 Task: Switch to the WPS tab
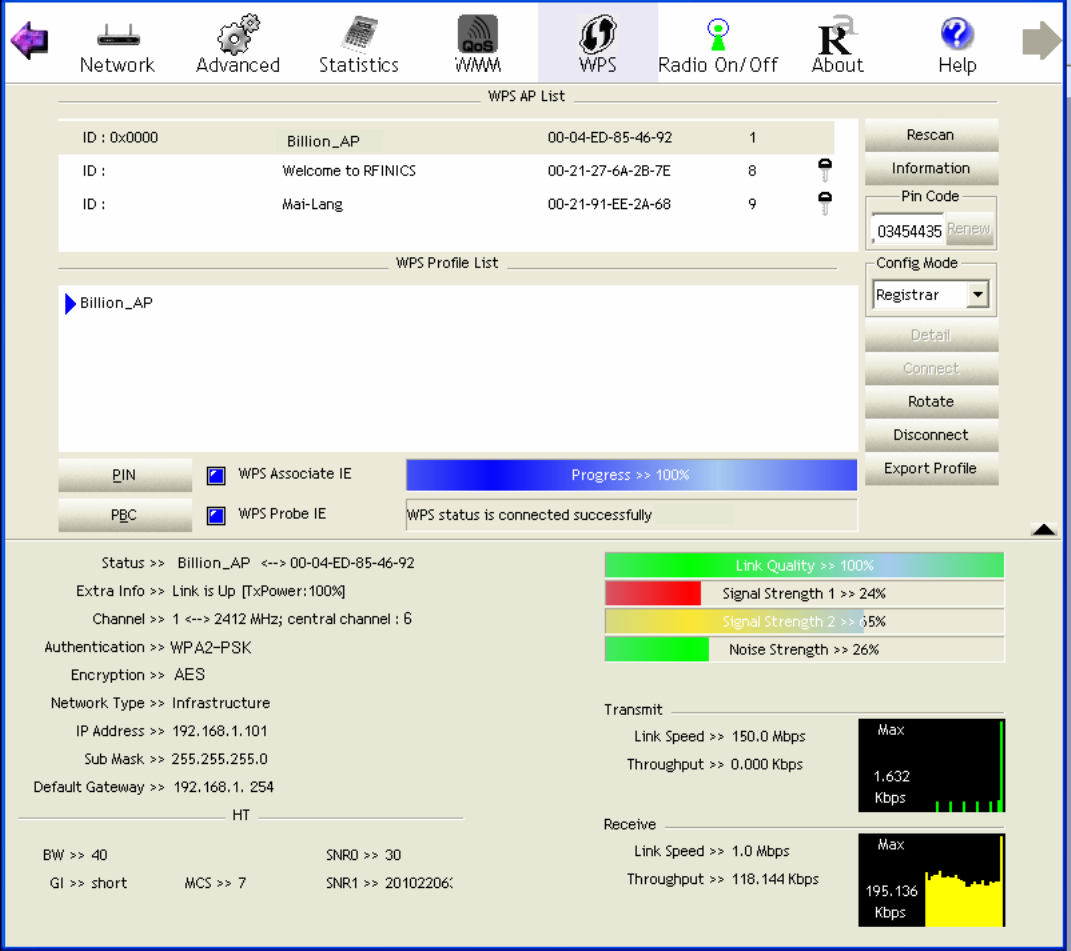click(x=597, y=42)
